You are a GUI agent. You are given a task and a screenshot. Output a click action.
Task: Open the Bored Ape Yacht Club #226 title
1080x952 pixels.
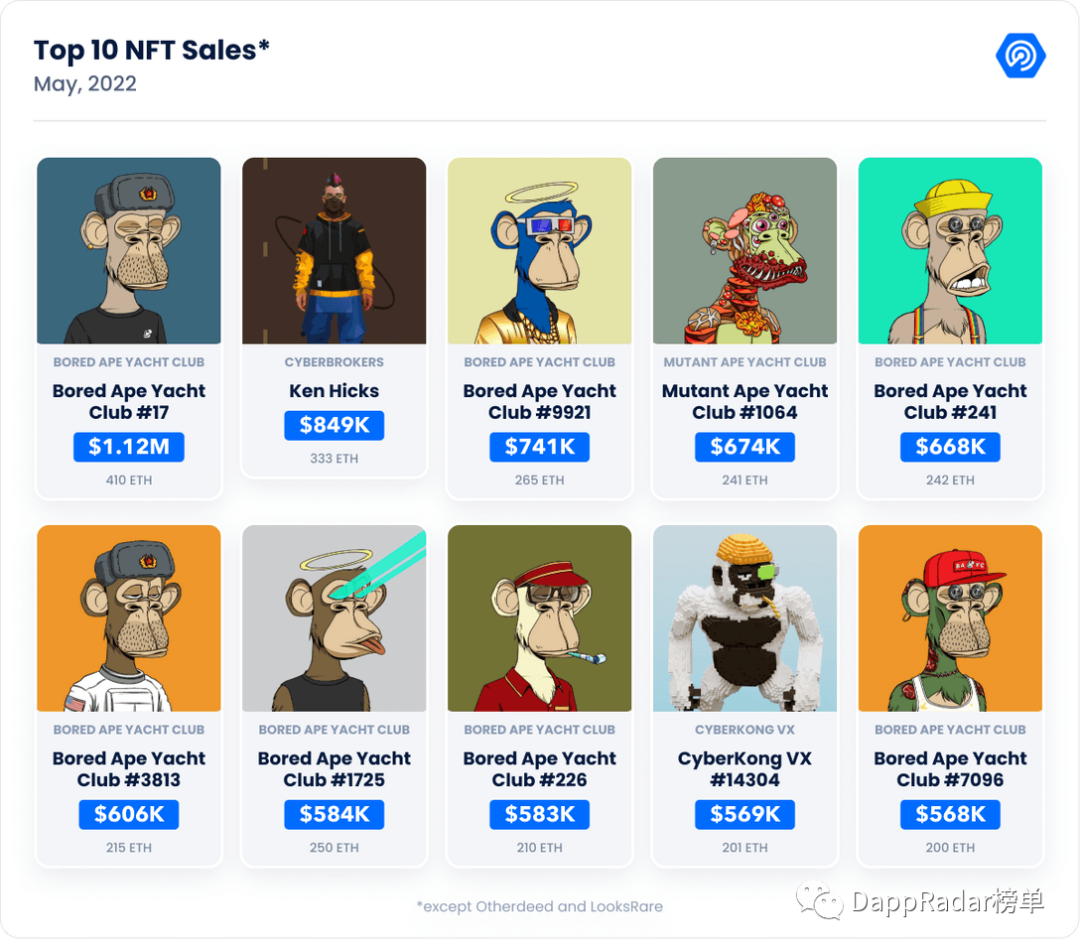539,769
